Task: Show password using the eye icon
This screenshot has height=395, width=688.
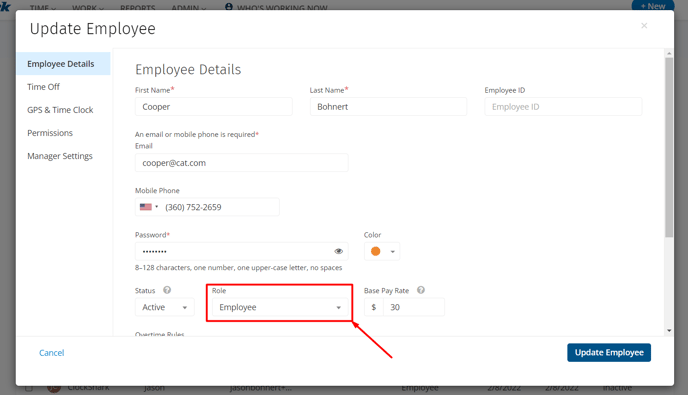Action: 338,251
